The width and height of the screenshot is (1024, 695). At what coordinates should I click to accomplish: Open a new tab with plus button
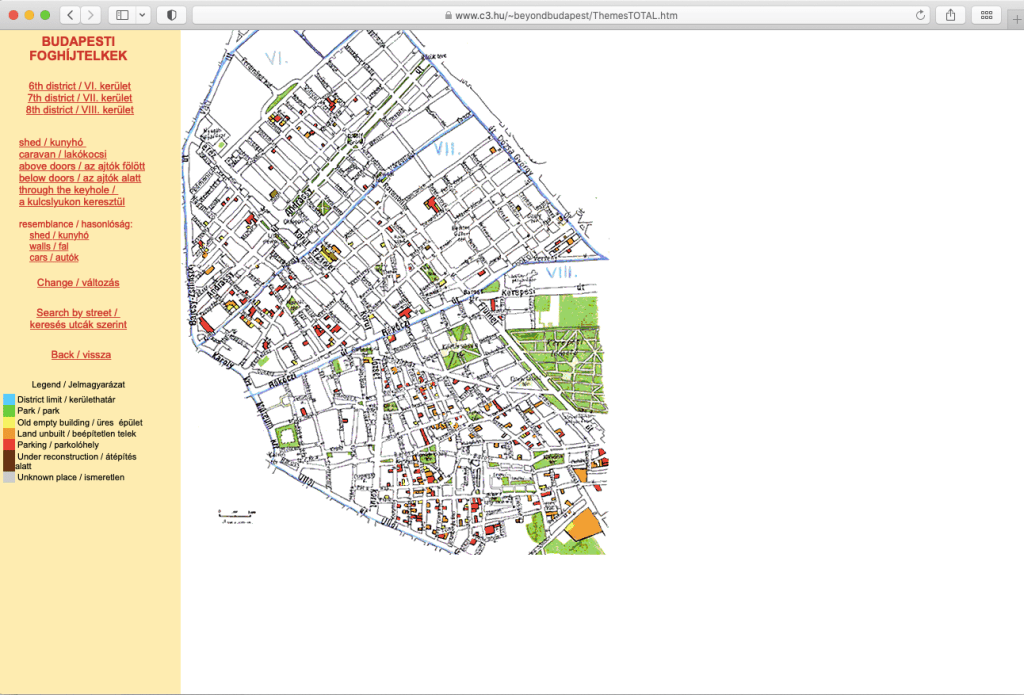[1016, 19]
